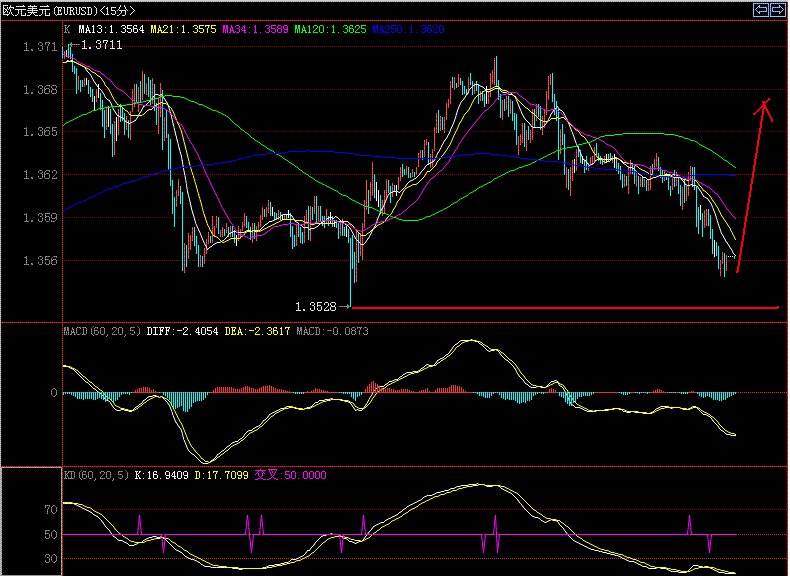Select the MA13:1.3564 indicator label
The image size is (790, 576).
point(111,29)
